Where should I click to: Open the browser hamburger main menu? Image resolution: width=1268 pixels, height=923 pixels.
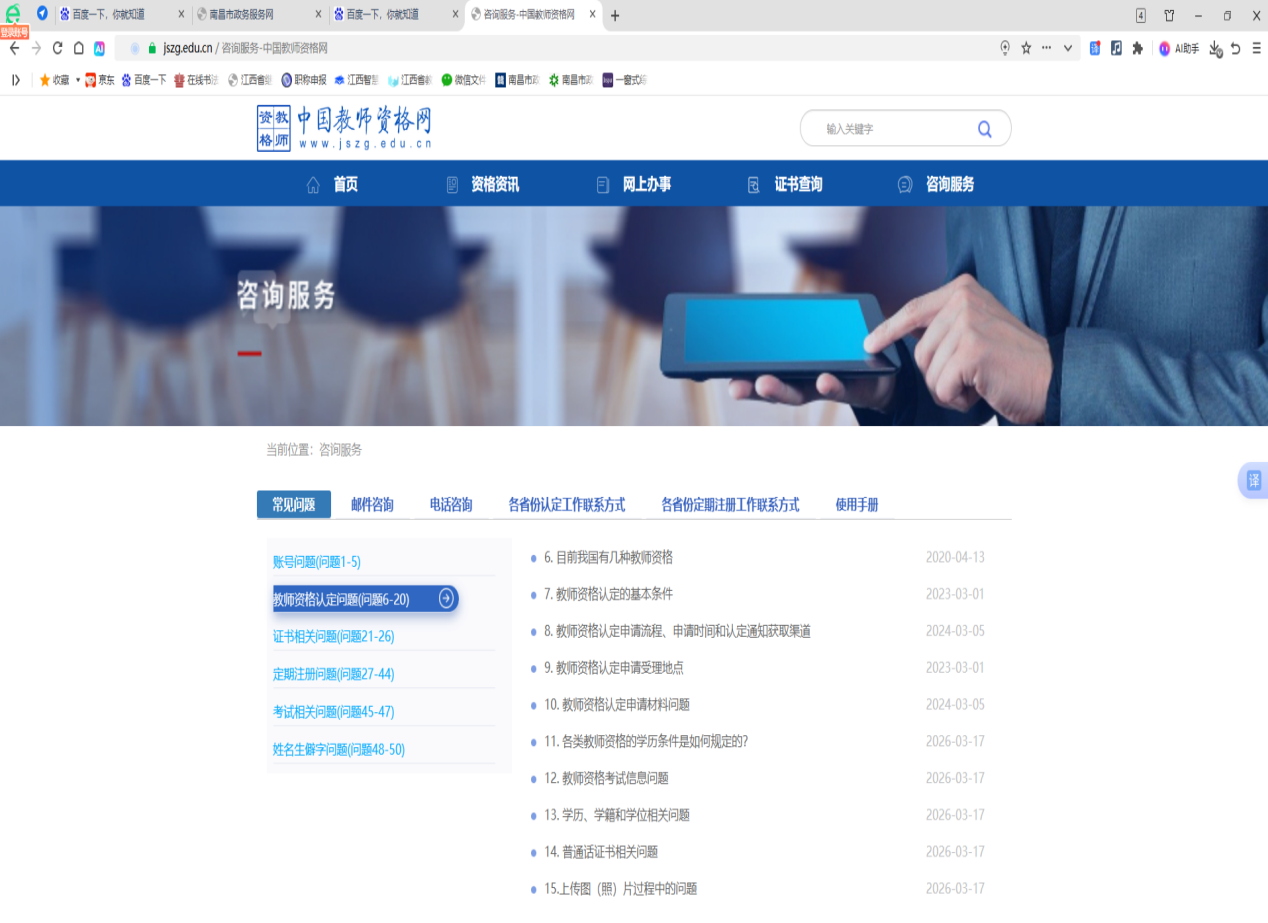pyautogui.click(x=1256, y=48)
